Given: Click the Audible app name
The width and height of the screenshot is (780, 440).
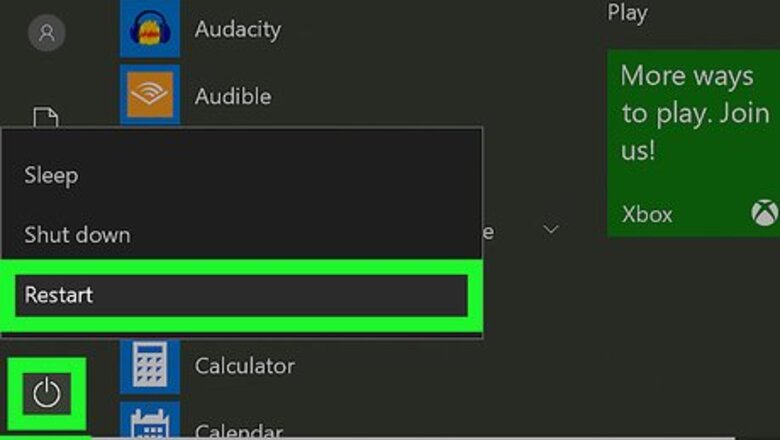Looking at the screenshot, I should pos(233,96).
